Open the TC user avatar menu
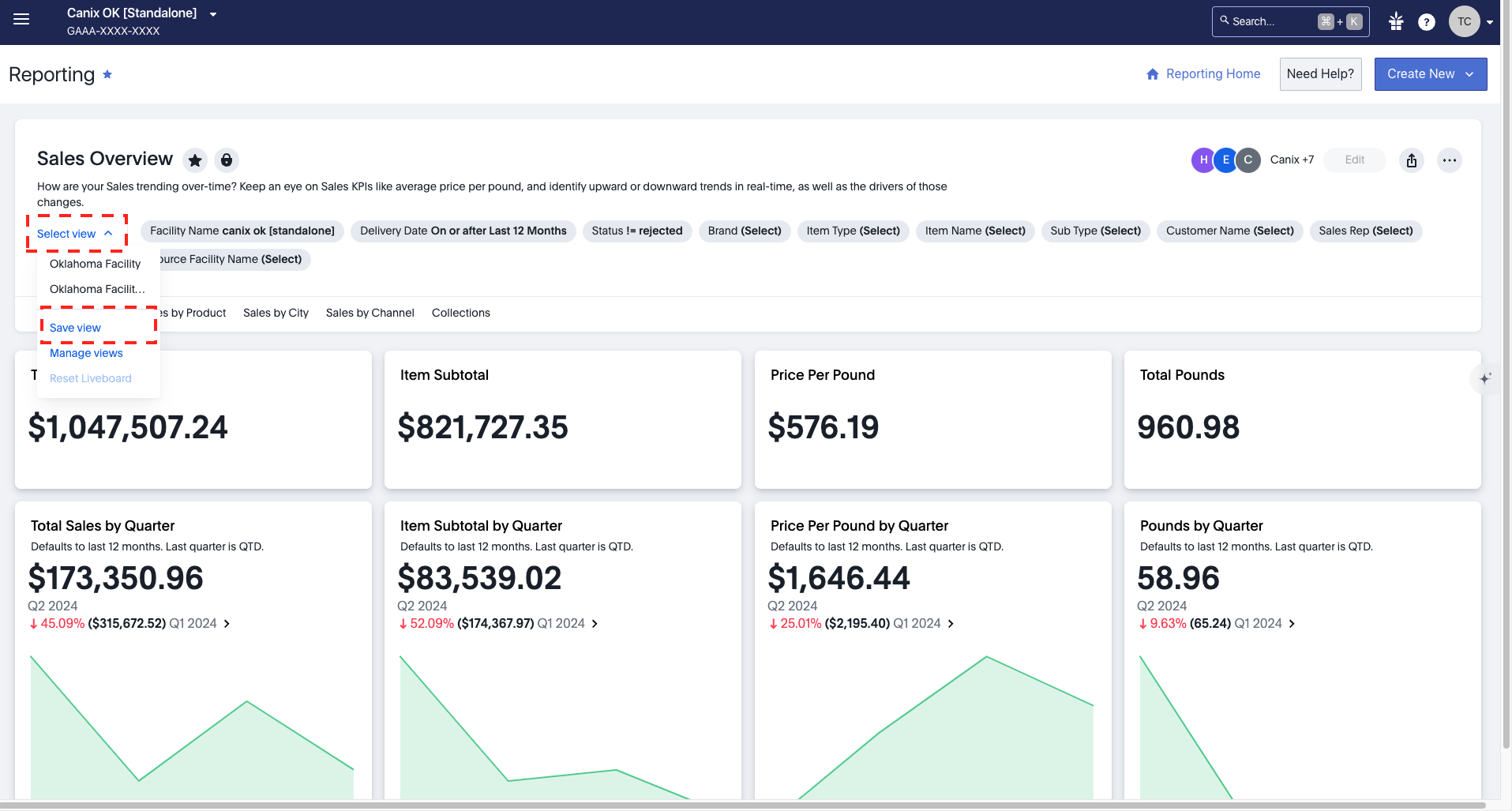Image resolution: width=1512 pixels, height=811 pixels. 1464,22
